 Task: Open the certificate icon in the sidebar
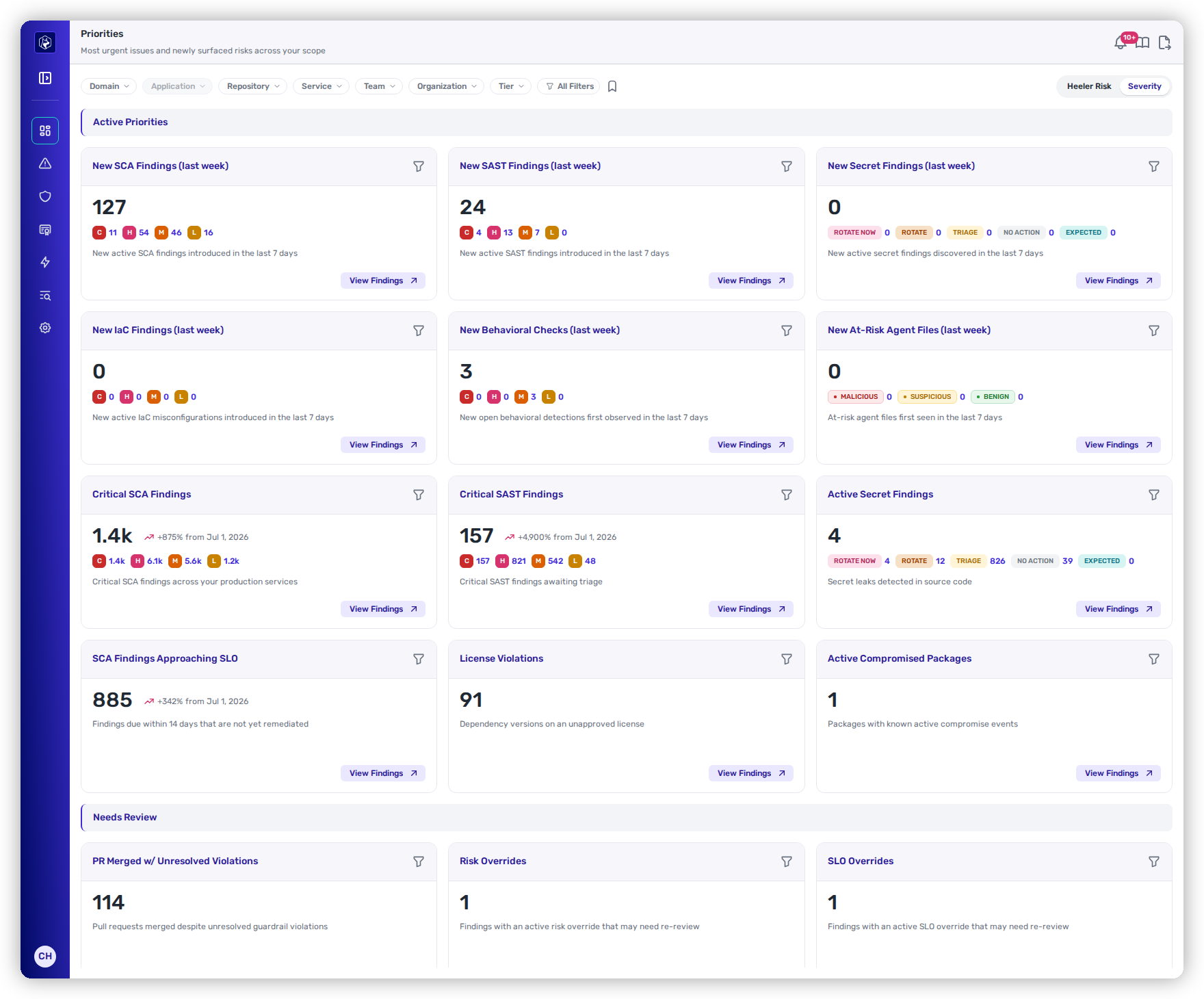45,229
